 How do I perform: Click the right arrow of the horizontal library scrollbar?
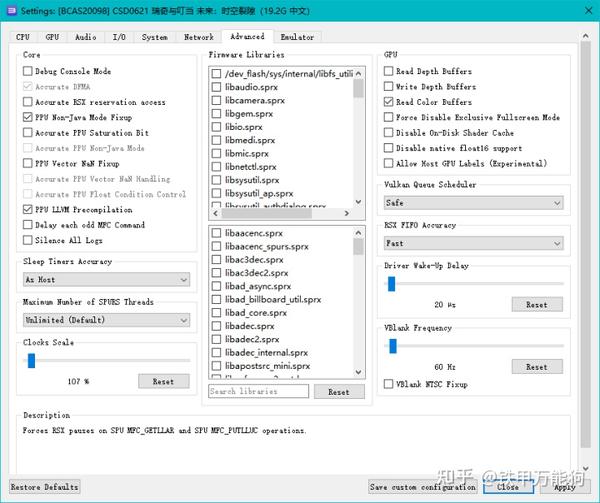(x=347, y=213)
